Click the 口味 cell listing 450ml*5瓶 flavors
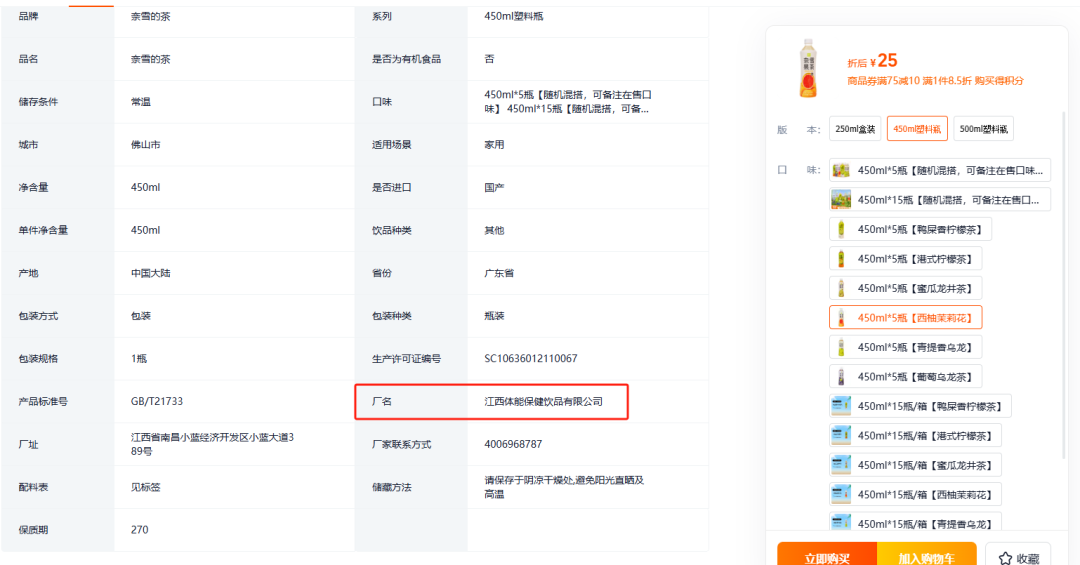 click(568, 101)
